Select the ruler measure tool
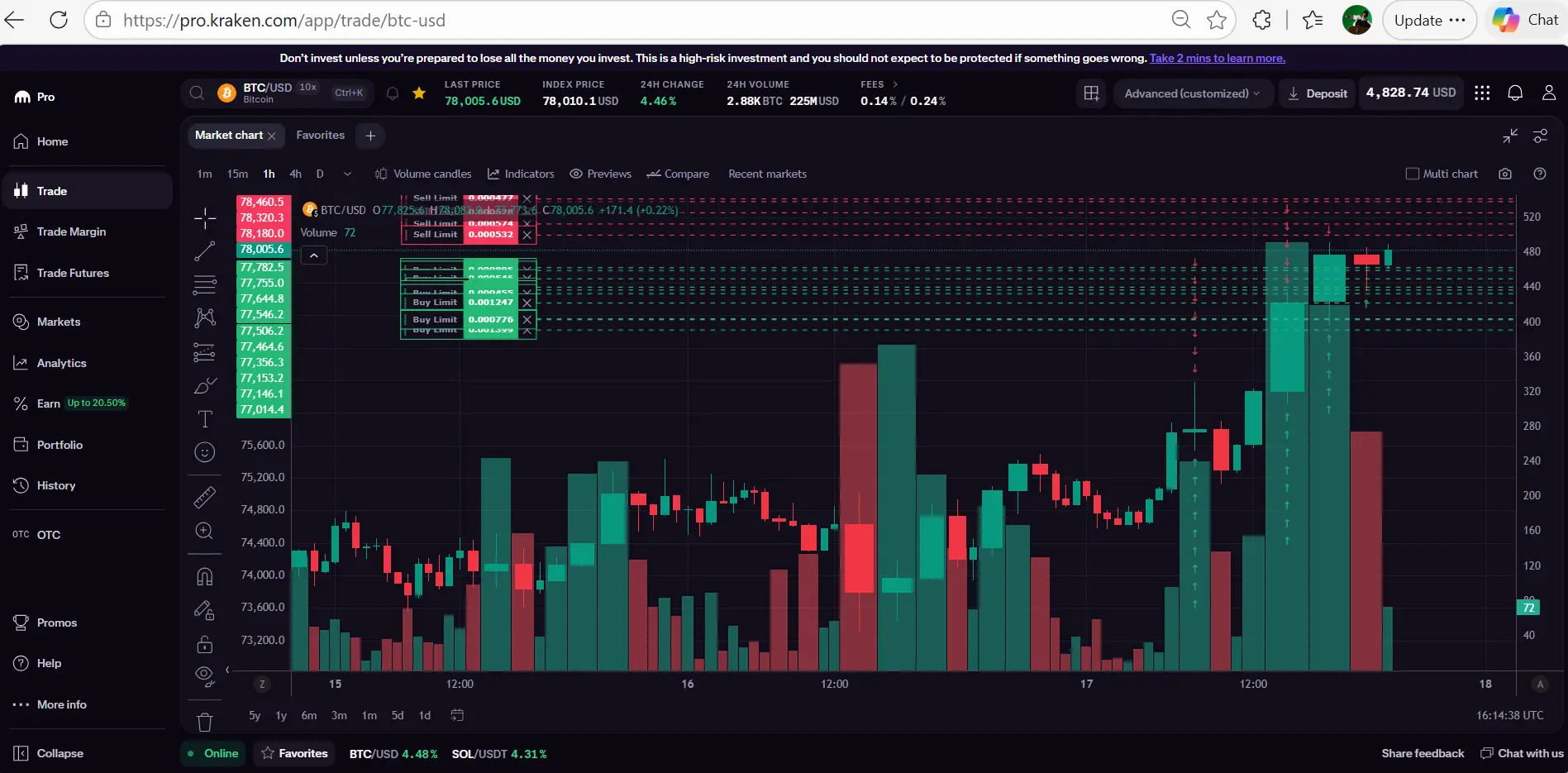This screenshot has width=1568, height=773. pyautogui.click(x=205, y=497)
